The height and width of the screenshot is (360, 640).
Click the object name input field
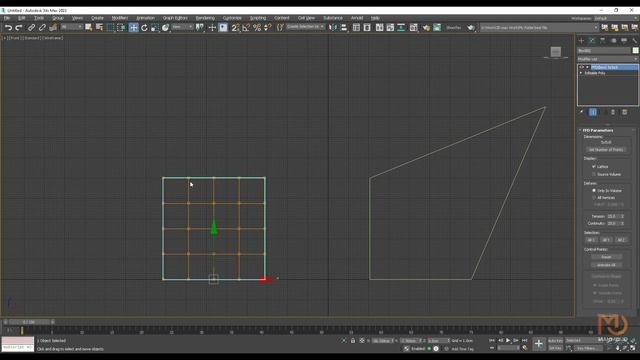coord(604,51)
